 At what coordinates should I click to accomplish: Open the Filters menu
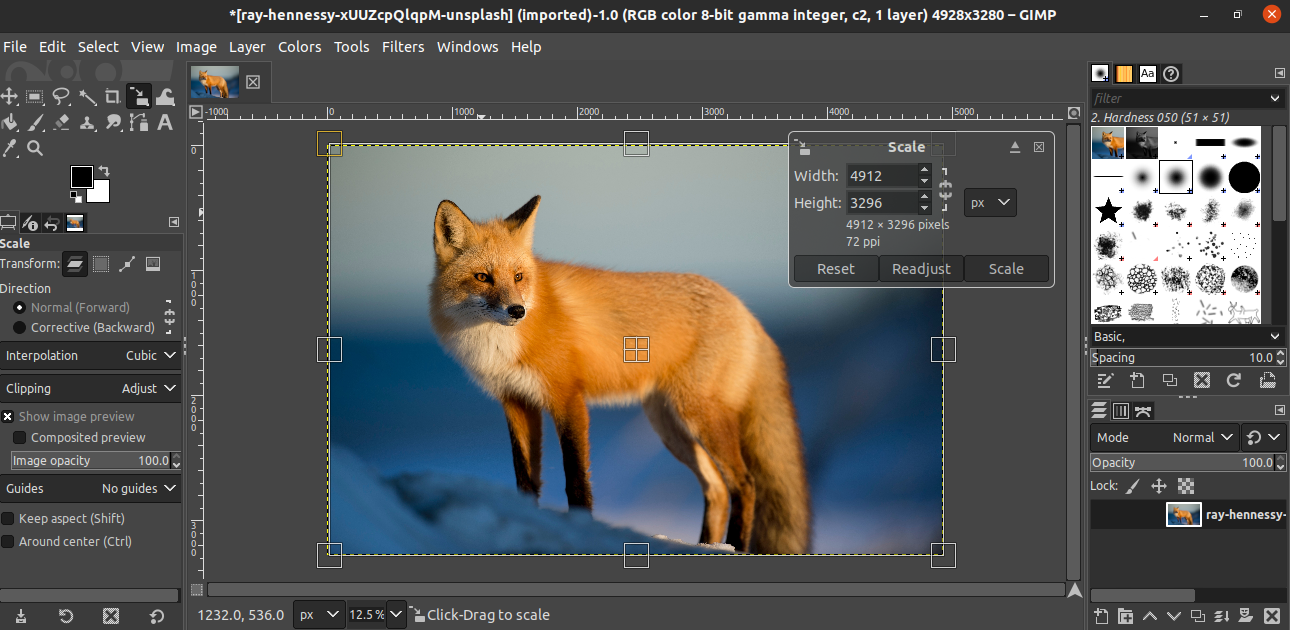403,47
